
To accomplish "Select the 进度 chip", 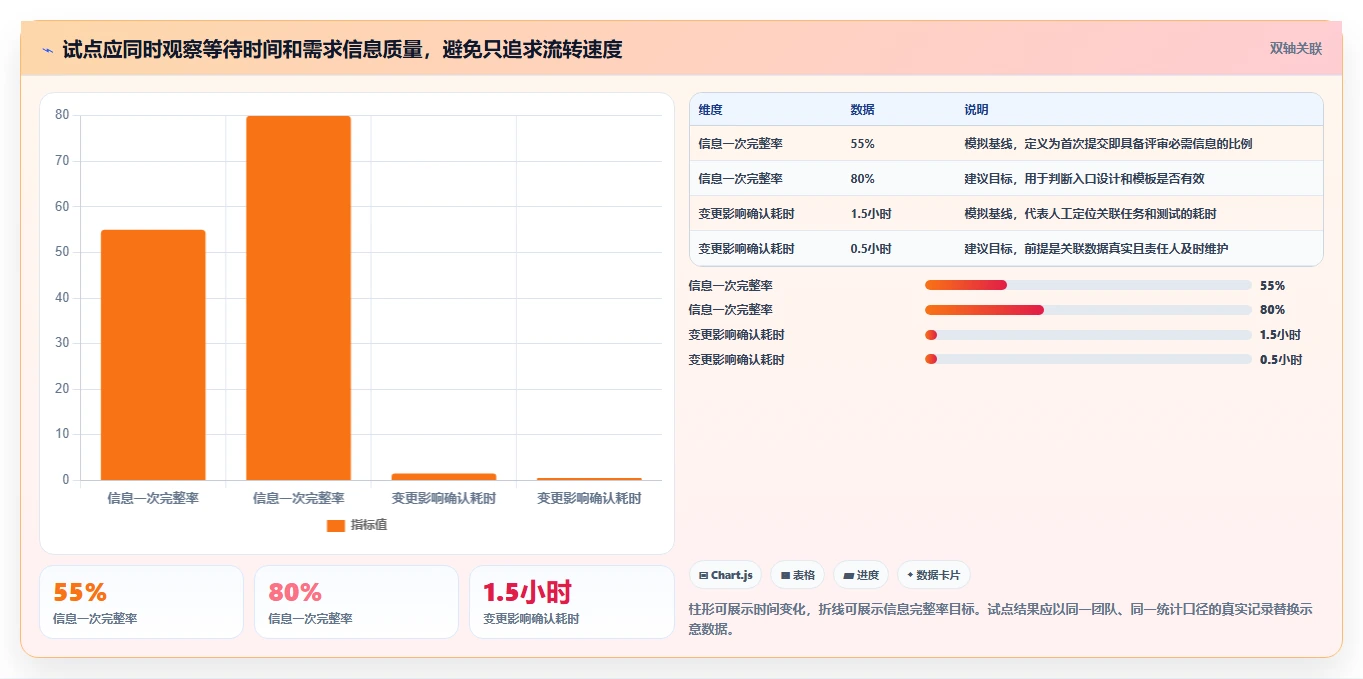I will [861, 575].
